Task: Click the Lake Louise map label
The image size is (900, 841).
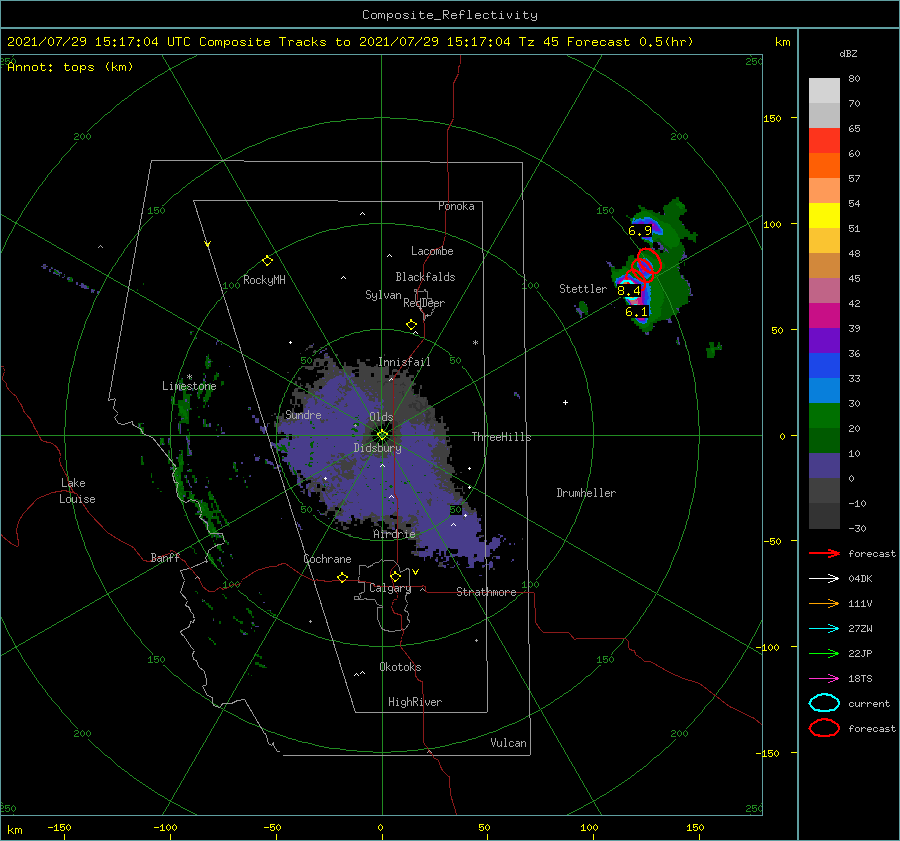Action: pyautogui.click(x=77, y=491)
